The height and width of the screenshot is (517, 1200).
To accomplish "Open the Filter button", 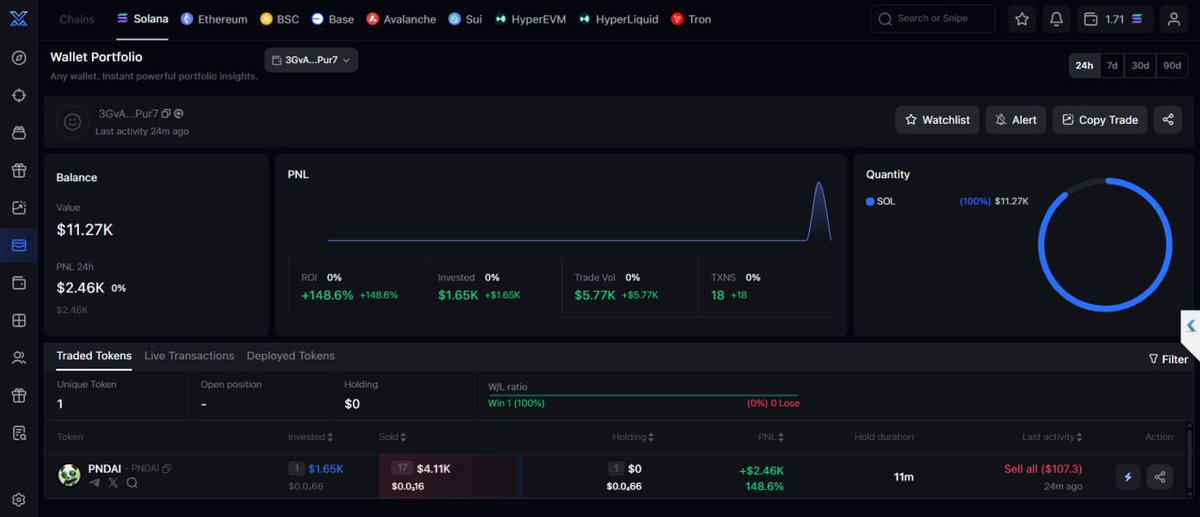I will click(x=1168, y=359).
